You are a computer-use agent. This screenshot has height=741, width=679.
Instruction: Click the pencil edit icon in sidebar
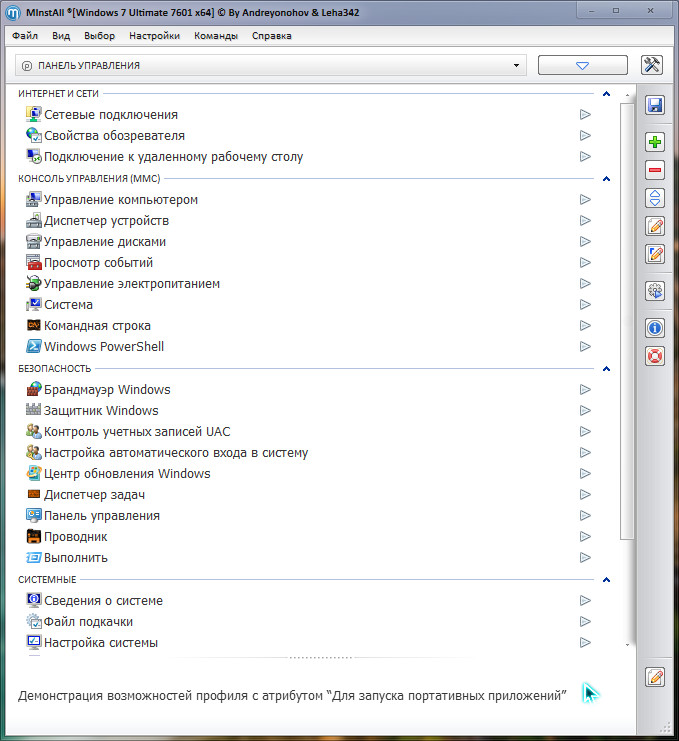pyautogui.click(x=655, y=226)
